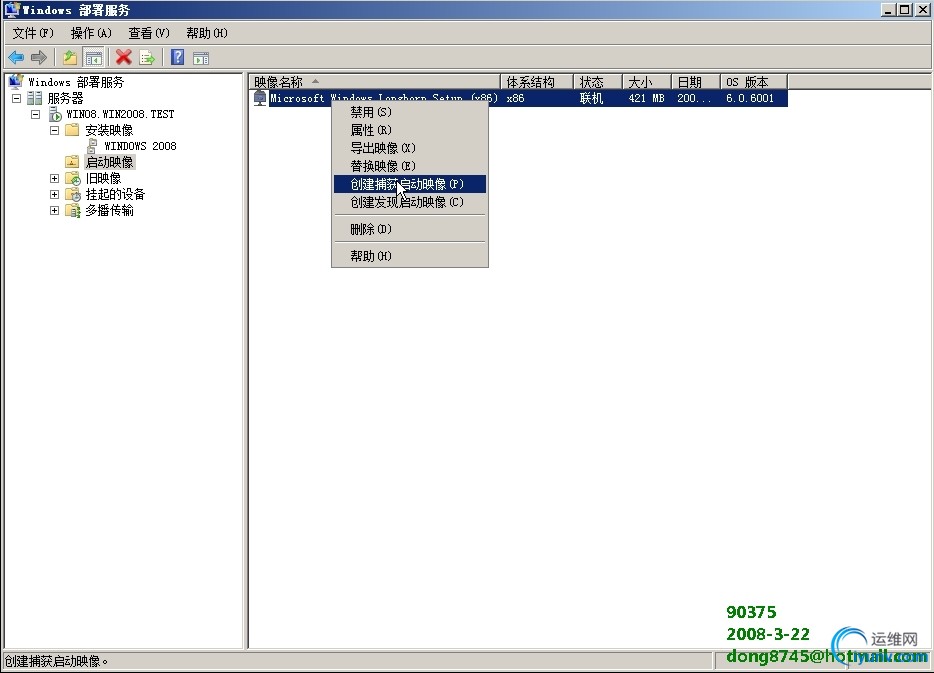Viewport: 934px width, 673px height.
Task: Sort by the 日期 column header
Action: (696, 82)
